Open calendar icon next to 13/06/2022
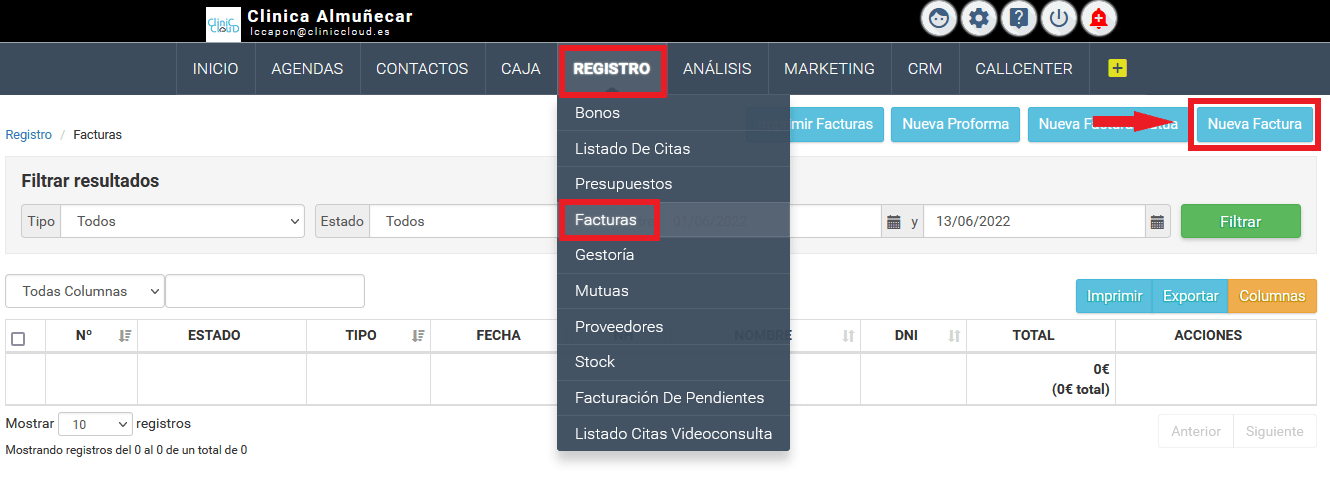Viewport: 1330px width, 478px height. coord(1157,221)
